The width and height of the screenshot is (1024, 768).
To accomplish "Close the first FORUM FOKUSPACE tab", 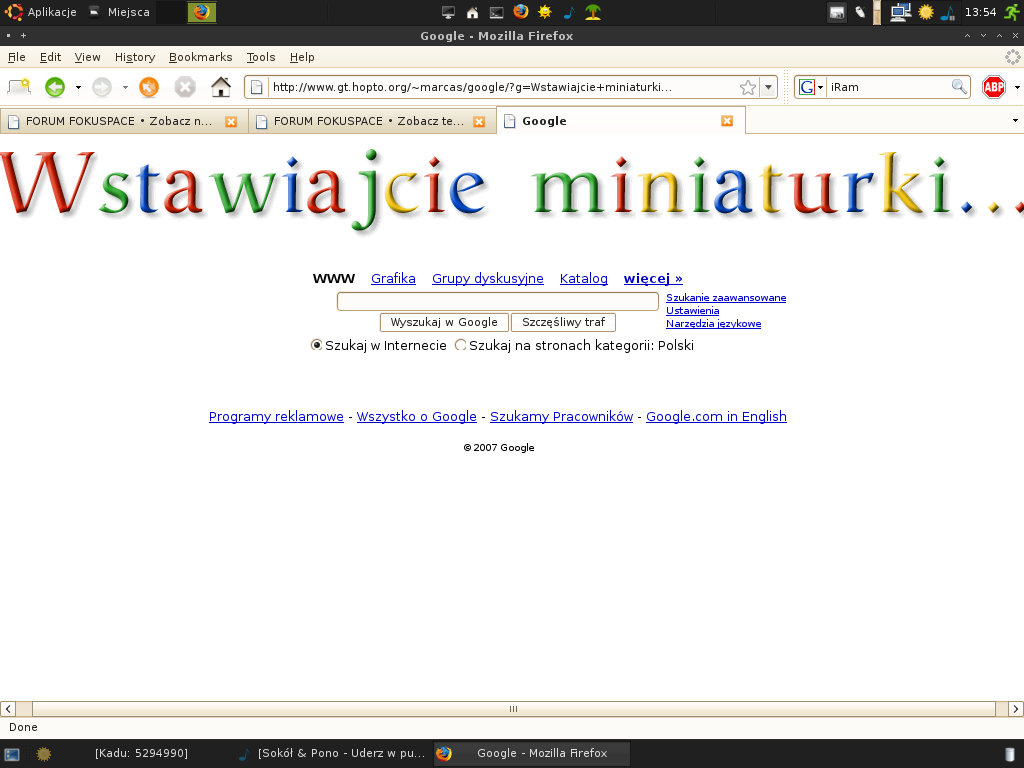I will click(x=231, y=121).
